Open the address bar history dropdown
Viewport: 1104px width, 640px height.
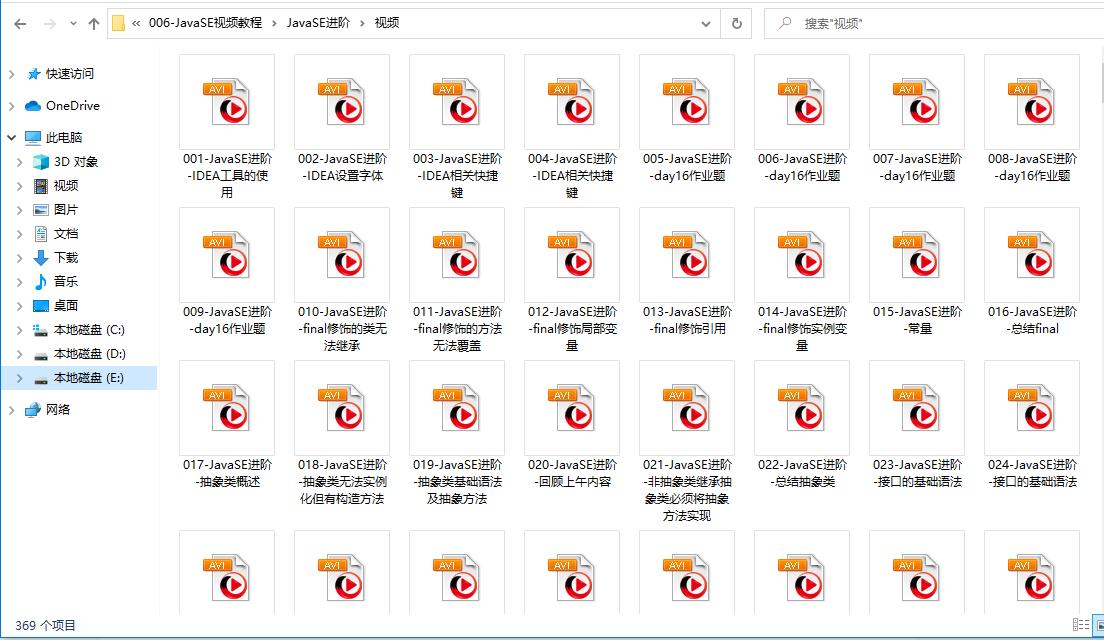705,24
